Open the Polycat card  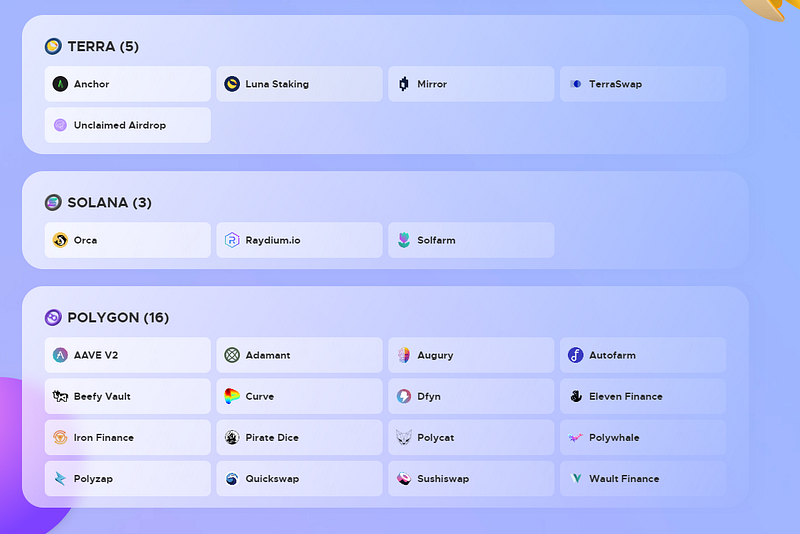coord(471,437)
